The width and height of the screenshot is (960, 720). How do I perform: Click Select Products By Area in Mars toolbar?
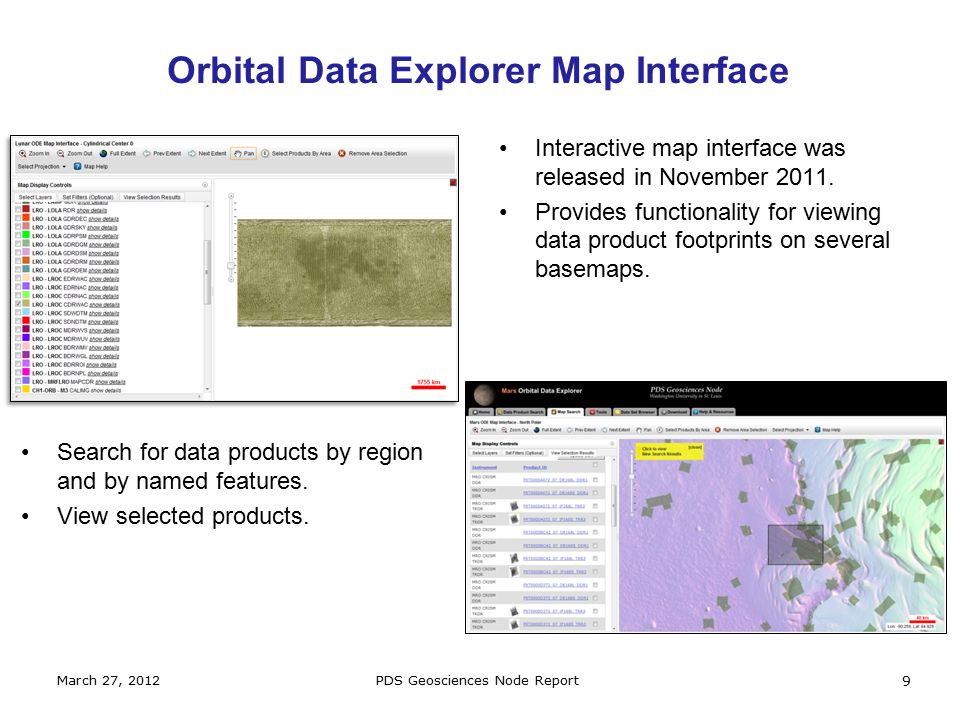(683, 430)
